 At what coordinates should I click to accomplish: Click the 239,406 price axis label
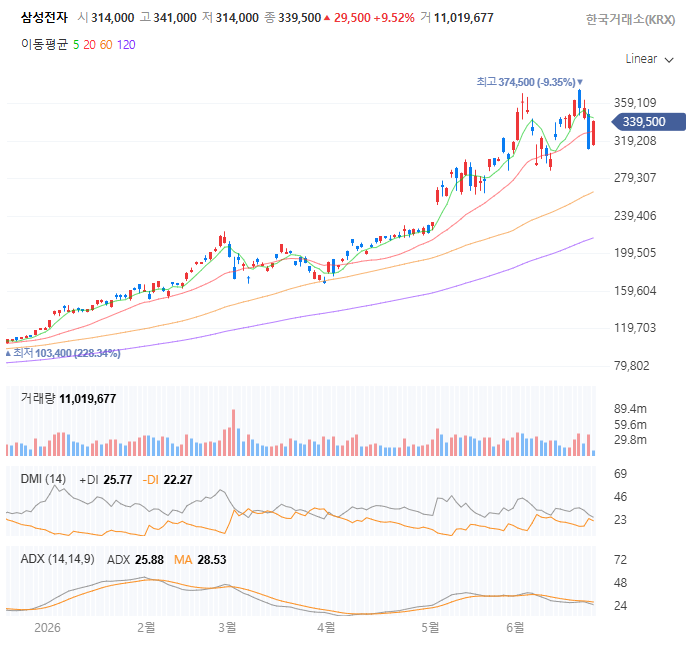pyautogui.click(x=635, y=216)
